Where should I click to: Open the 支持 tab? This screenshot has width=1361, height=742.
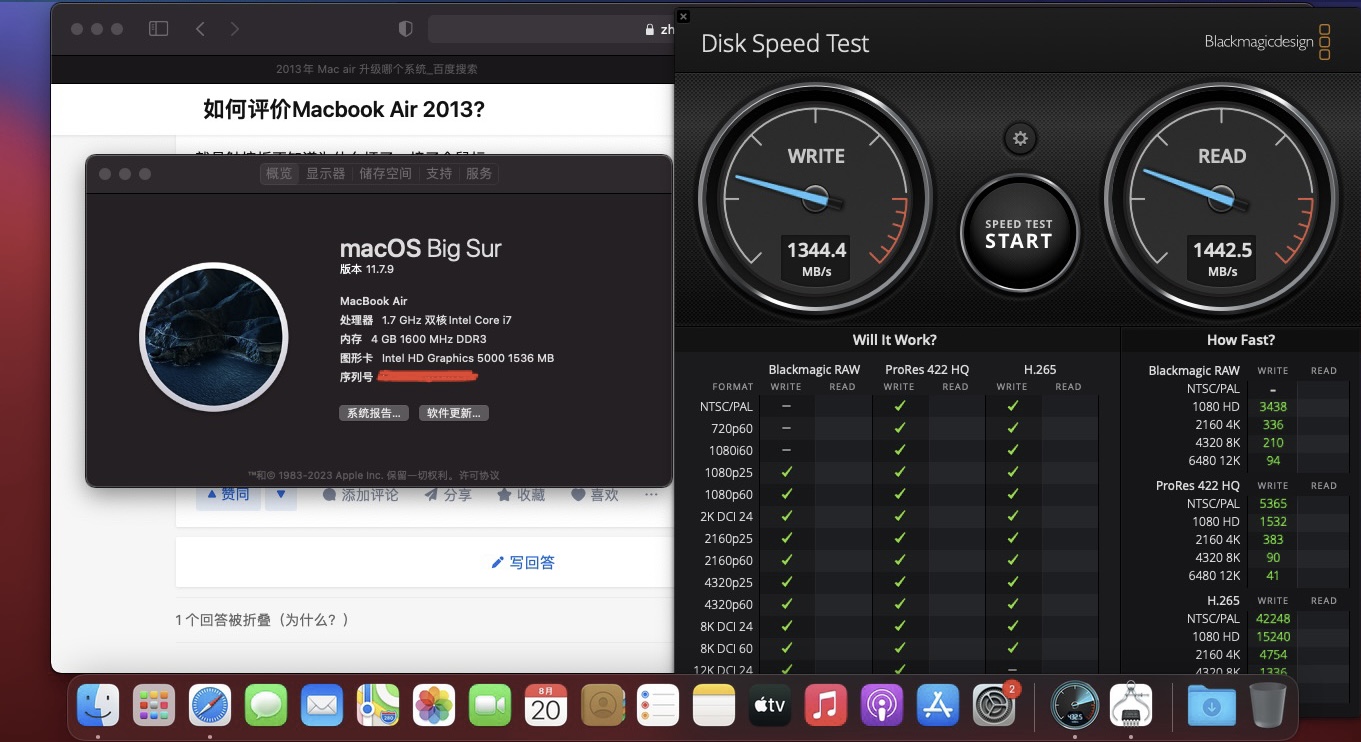439,174
